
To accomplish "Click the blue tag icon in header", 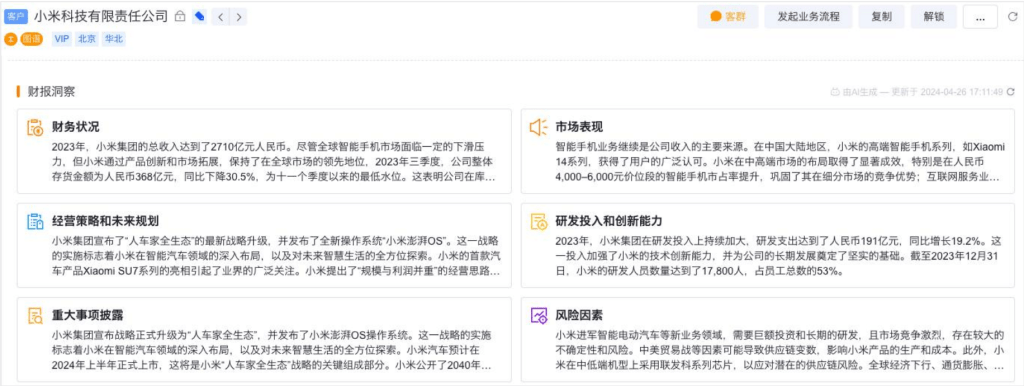I will [x=199, y=17].
